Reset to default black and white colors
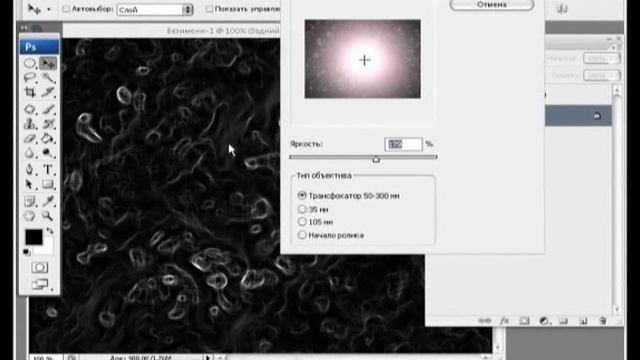640x360 pixels. (x=27, y=252)
